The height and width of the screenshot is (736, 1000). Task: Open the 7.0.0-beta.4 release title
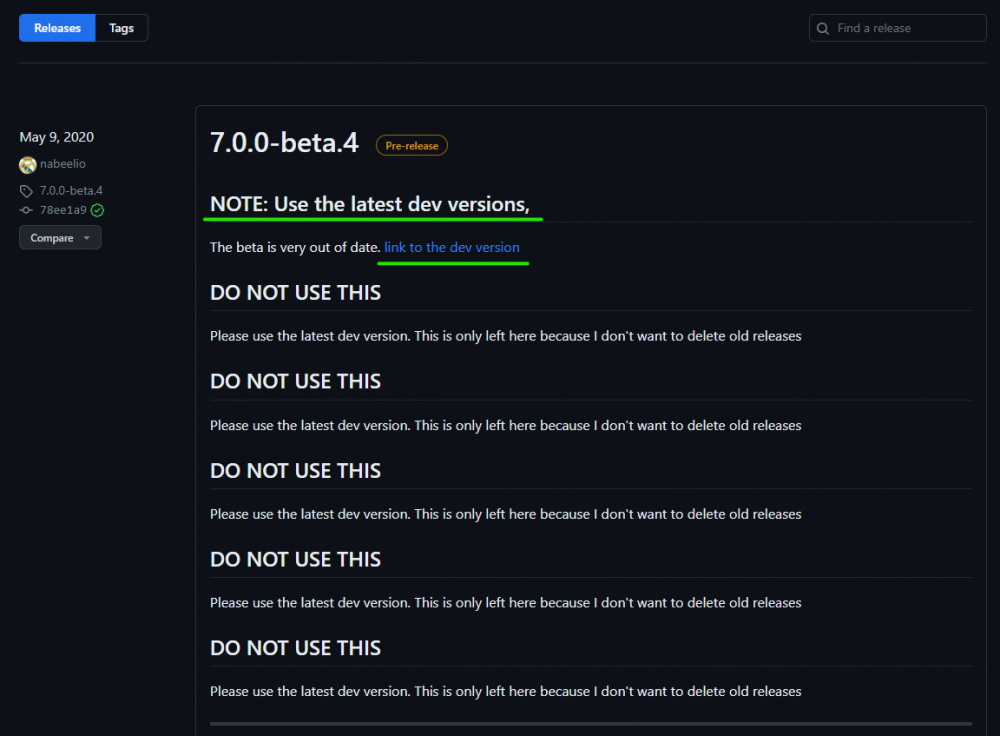click(x=284, y=143)
